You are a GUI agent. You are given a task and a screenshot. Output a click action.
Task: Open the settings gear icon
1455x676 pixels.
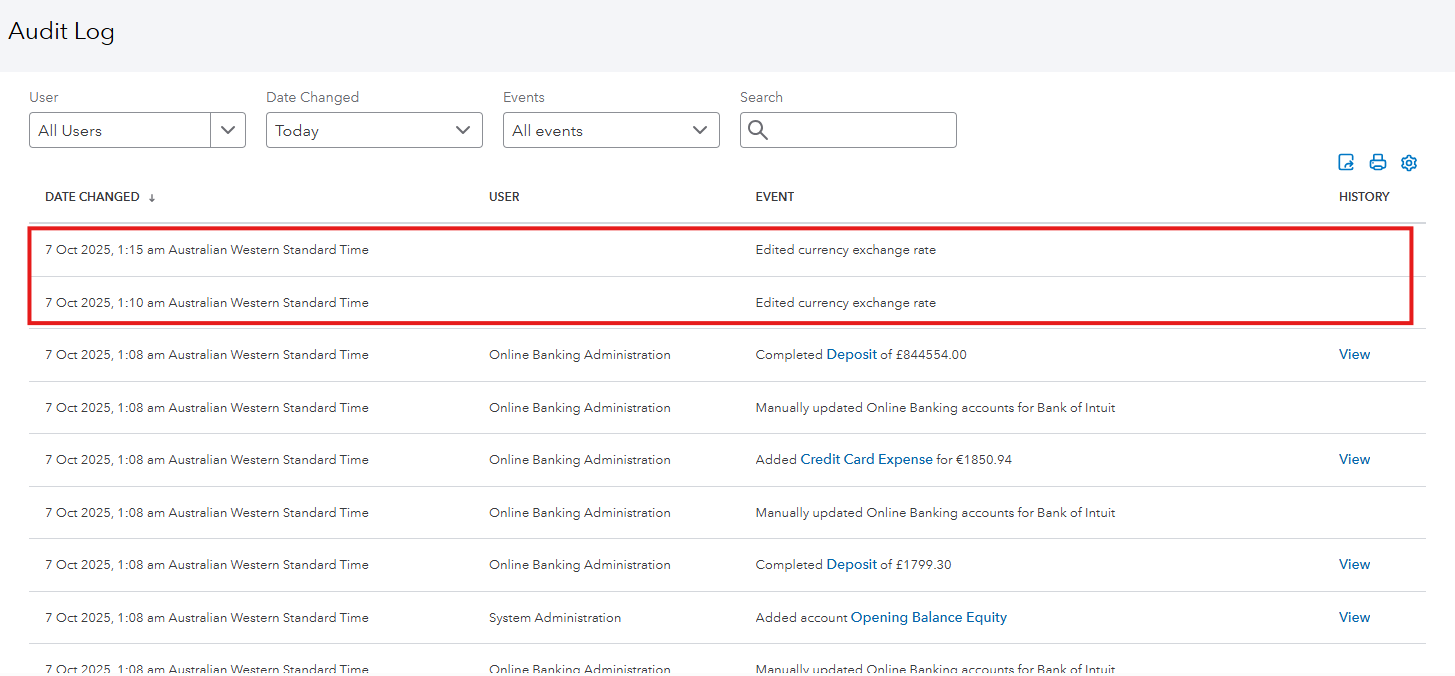pos(1409,162)
